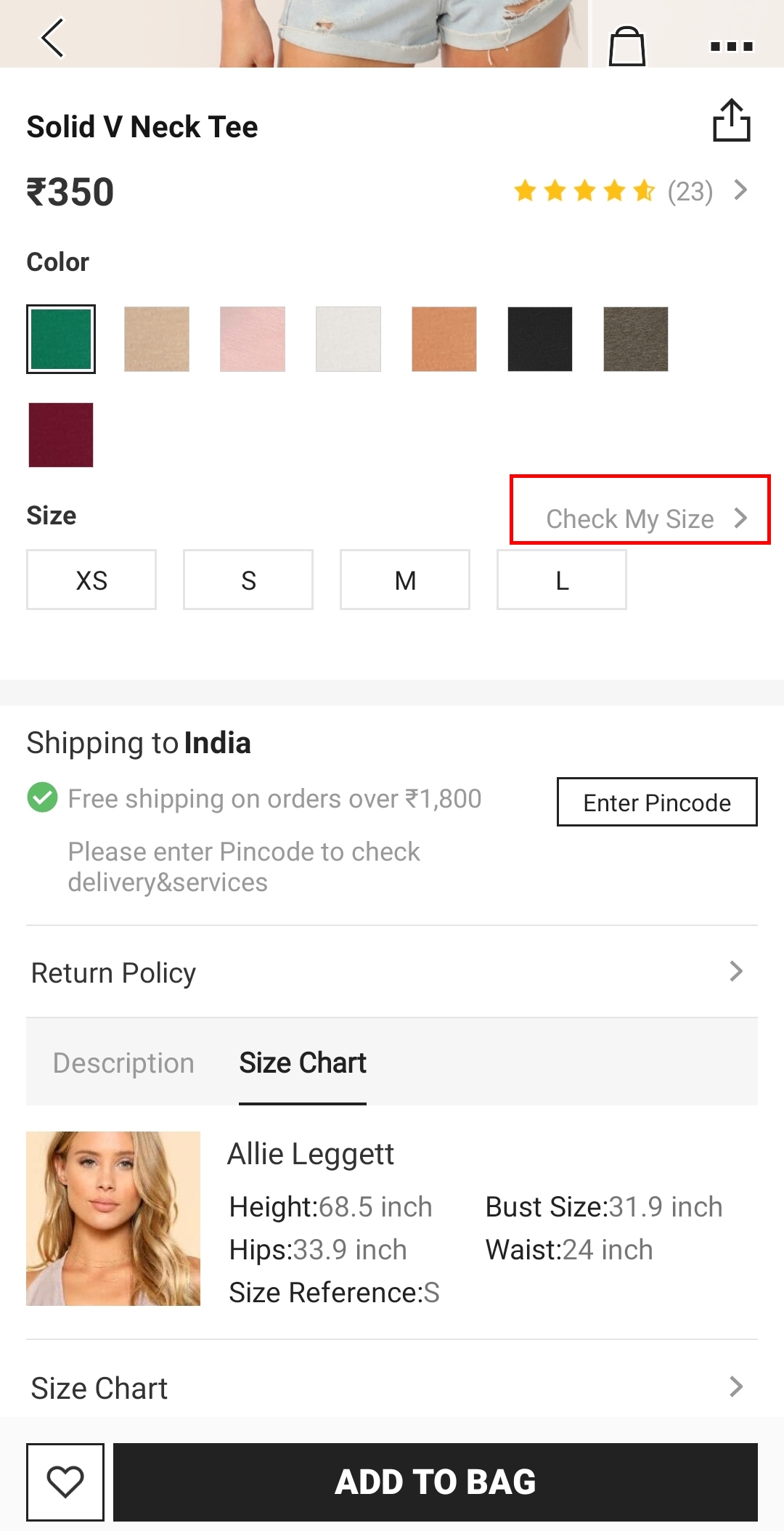
Task: Open Check My Size
Action: click(x=639, y=518)
